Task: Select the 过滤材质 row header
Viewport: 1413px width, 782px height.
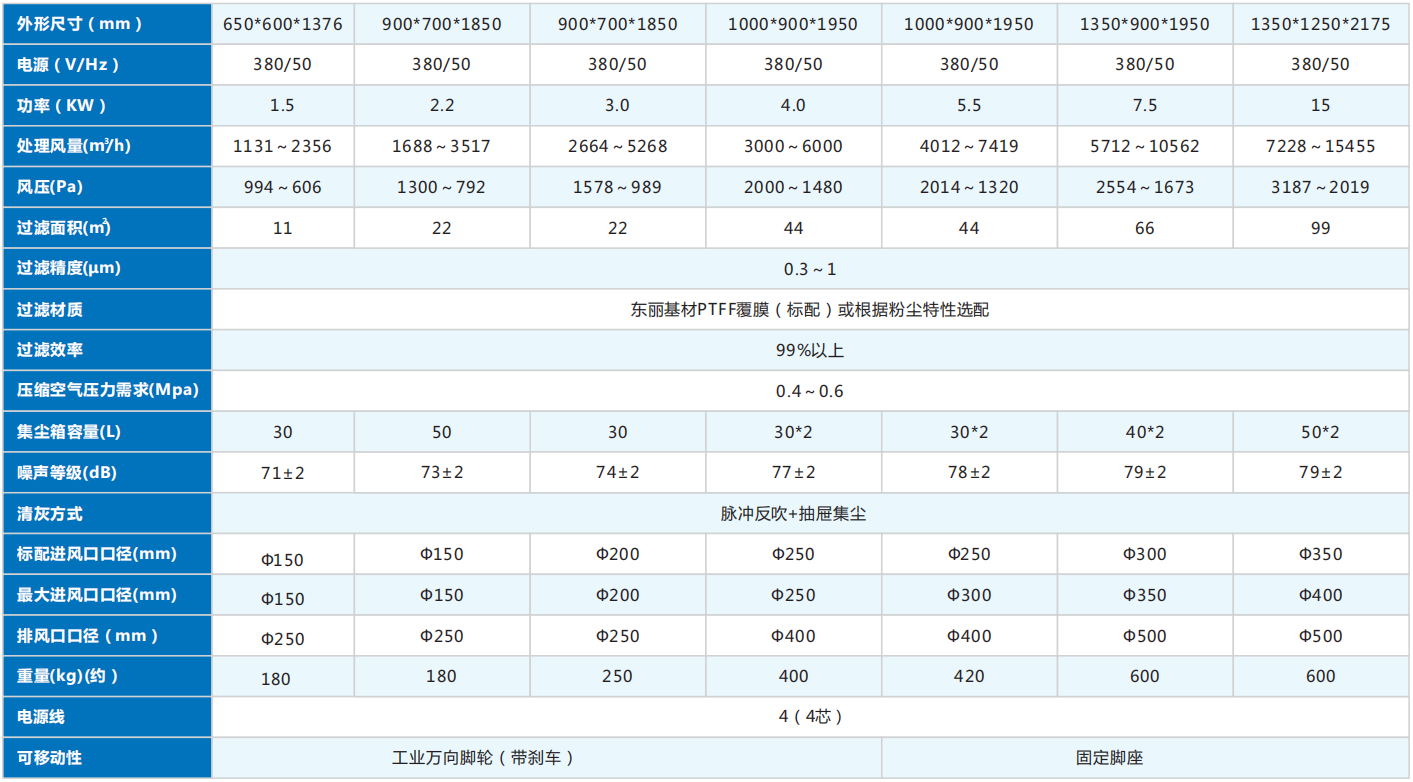Action: 106,310
